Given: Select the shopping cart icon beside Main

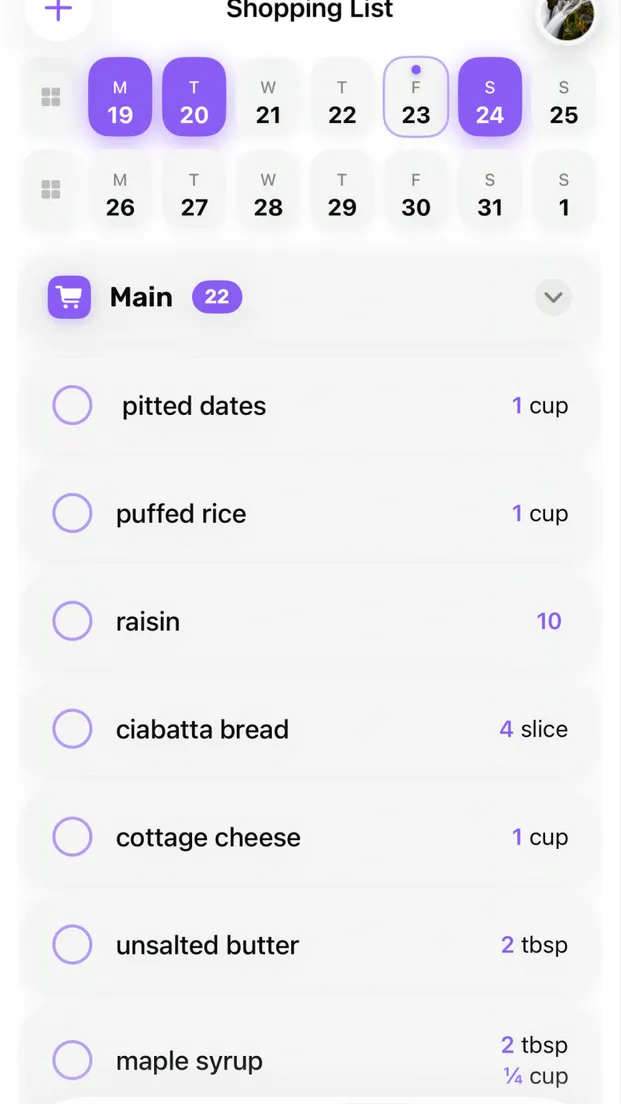Looking at the screenshot, I should click(68, 297).
